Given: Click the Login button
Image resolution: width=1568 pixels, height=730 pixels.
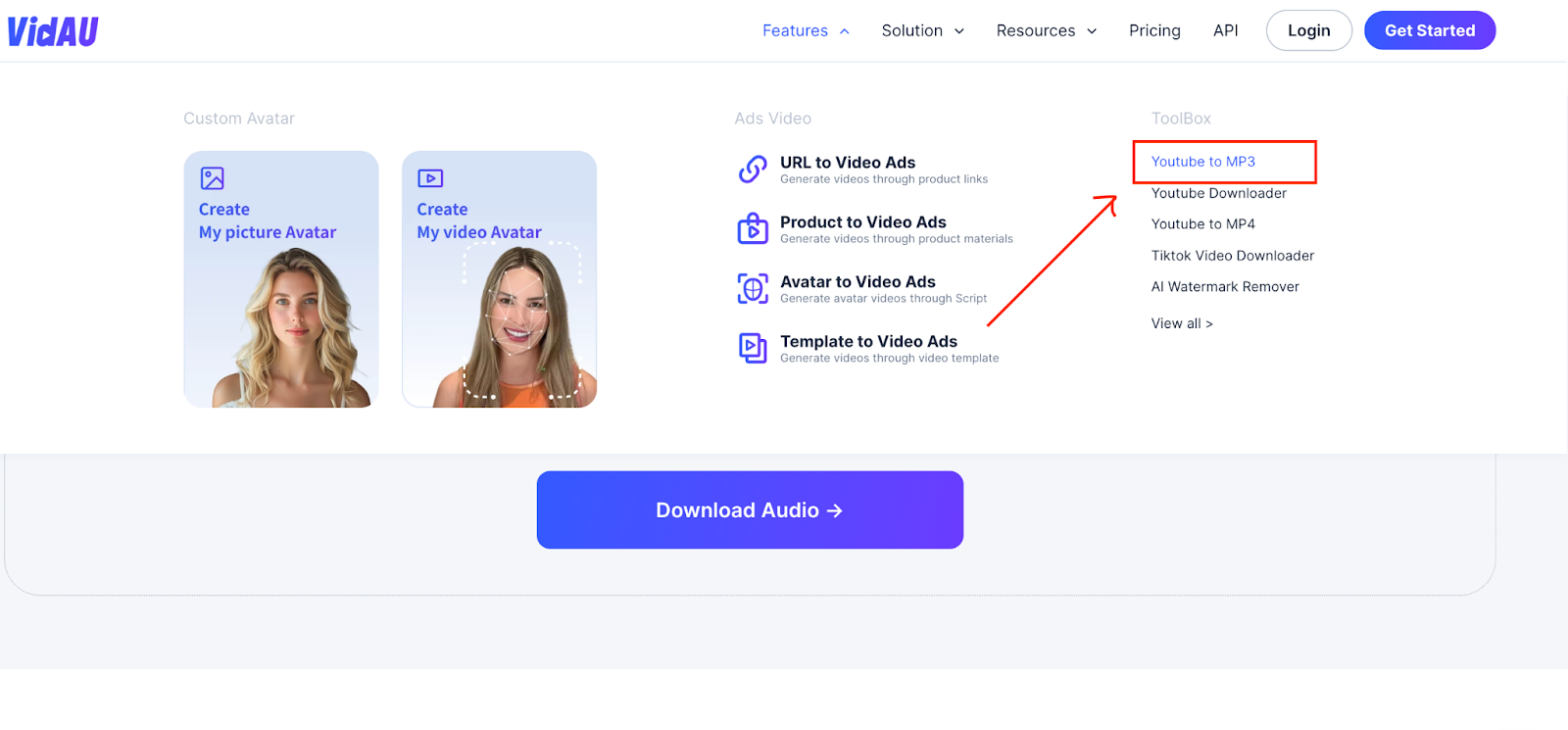Looking at the screenshot, I should [x=1308, y=30].
